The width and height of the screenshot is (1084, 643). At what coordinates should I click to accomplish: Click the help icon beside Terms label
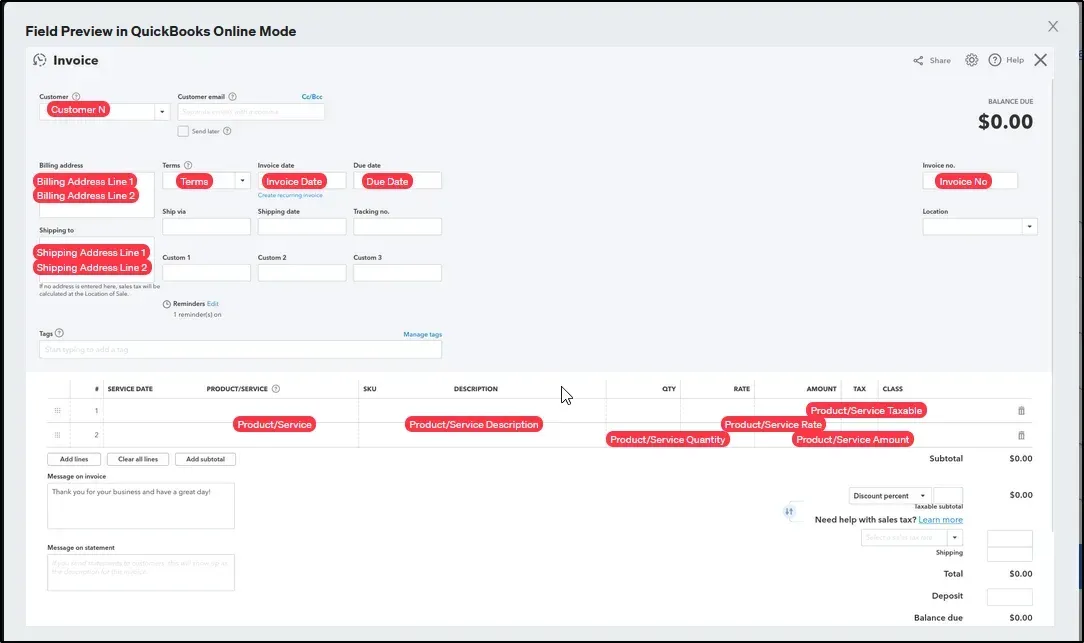(x=188, y=165)
